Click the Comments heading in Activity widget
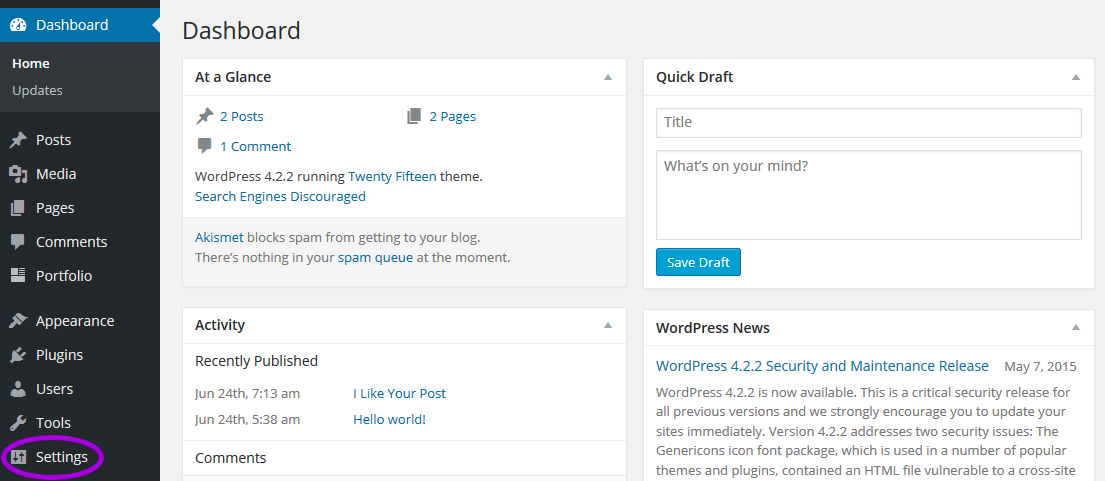1105x481 pixels. (230, 458)
